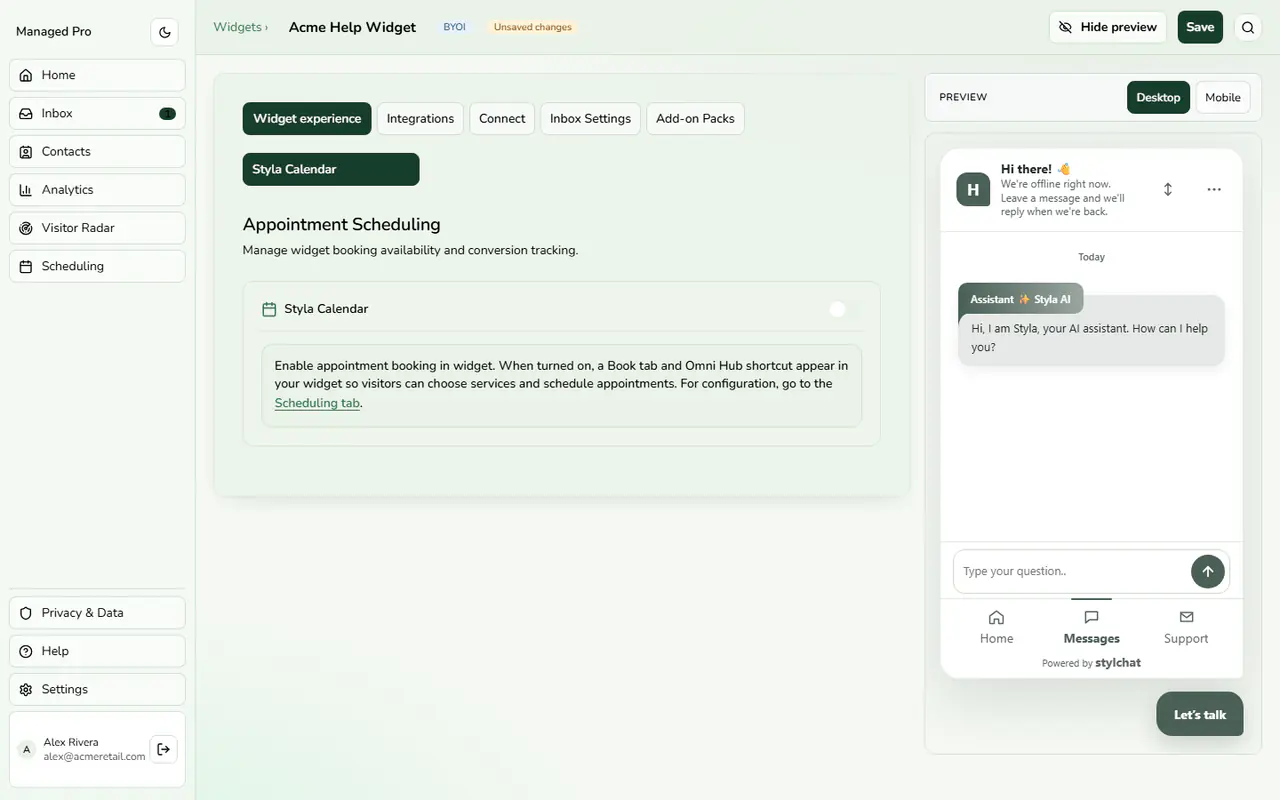Image resolution: width=1280 pixels, height=800 pixels.
Task: Click the Let's talk launcher button
Action: 1200,714
